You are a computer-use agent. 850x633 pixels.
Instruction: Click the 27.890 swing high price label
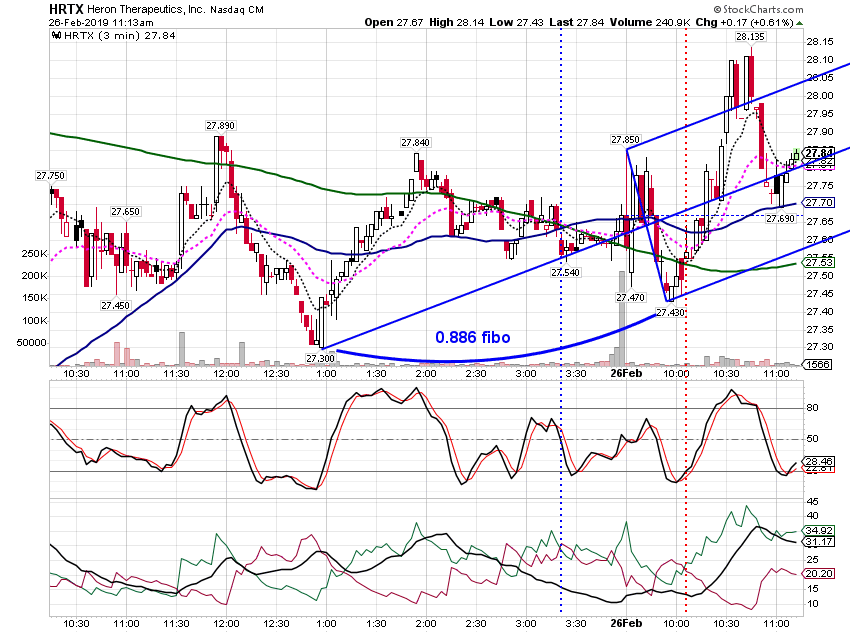click(x=220, y=126)
